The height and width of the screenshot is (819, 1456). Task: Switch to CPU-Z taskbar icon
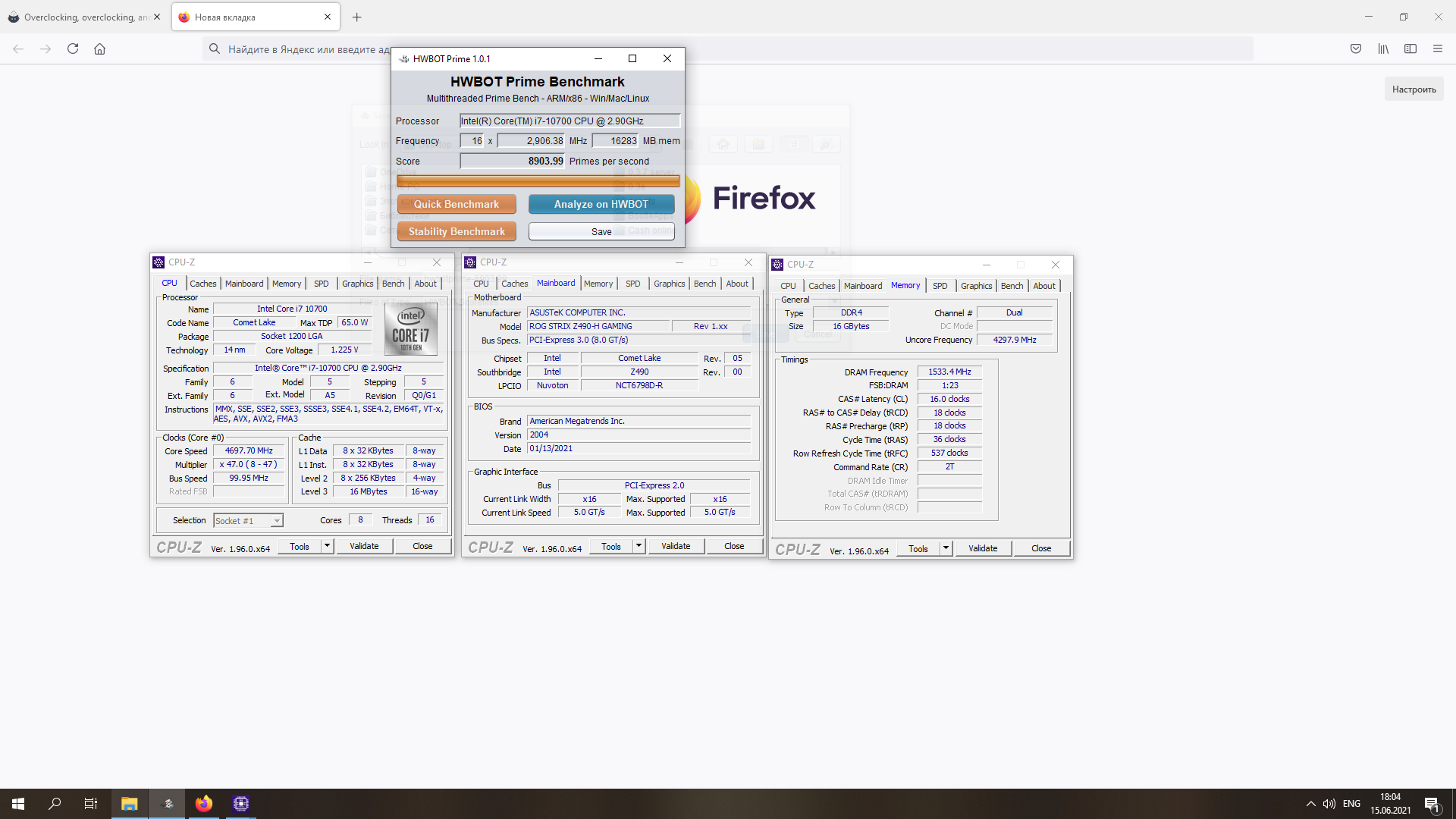[x=241, y=804]
